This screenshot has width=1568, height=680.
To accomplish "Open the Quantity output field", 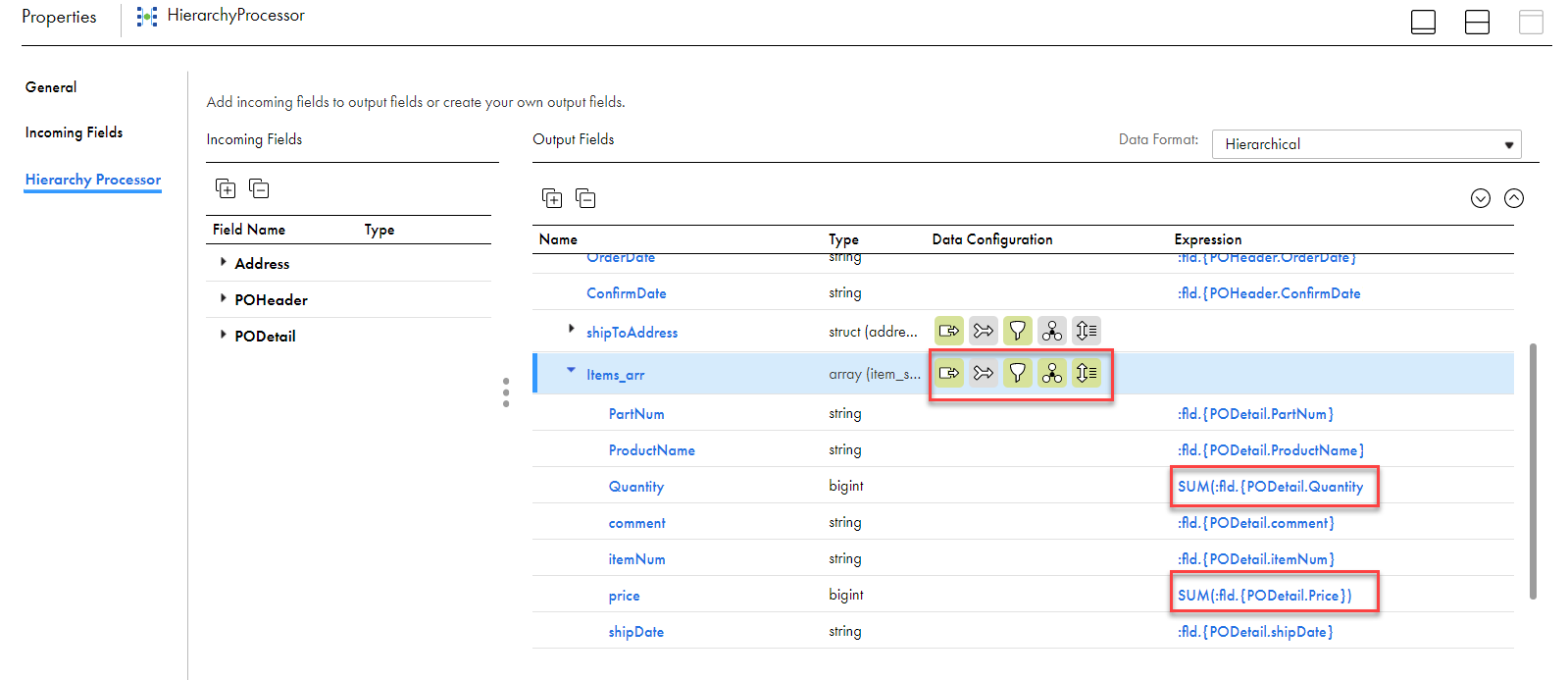I will [636, 487].
